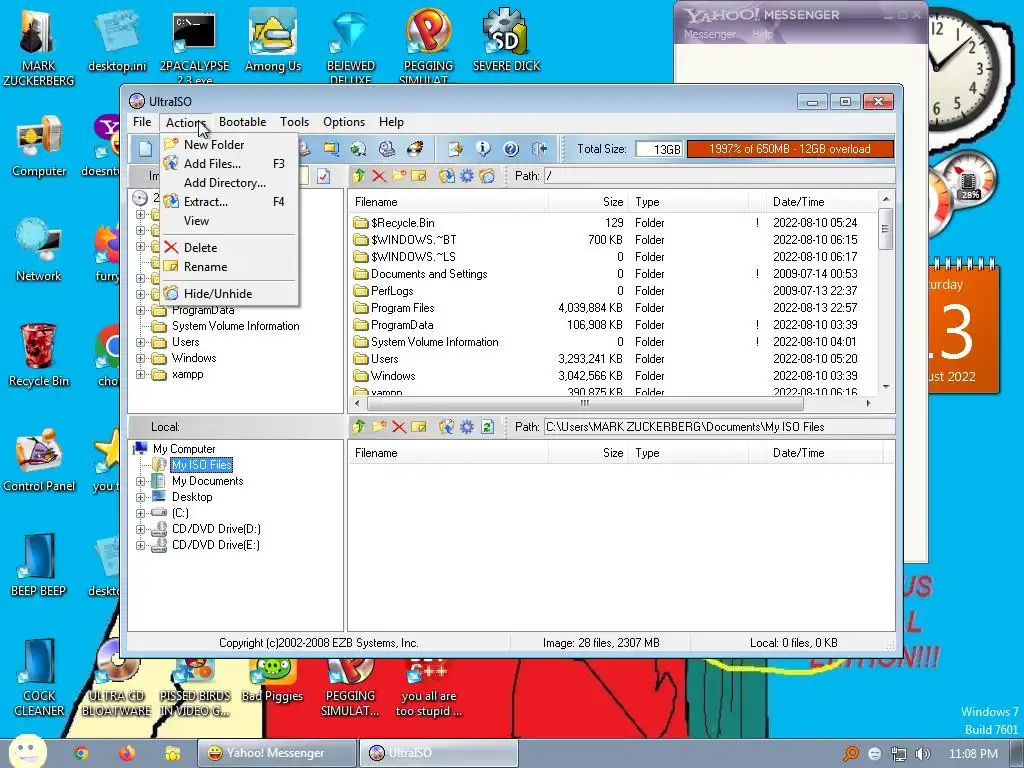
Task: Click the Mount to virtual drive icon
Action: coord(387,149)
